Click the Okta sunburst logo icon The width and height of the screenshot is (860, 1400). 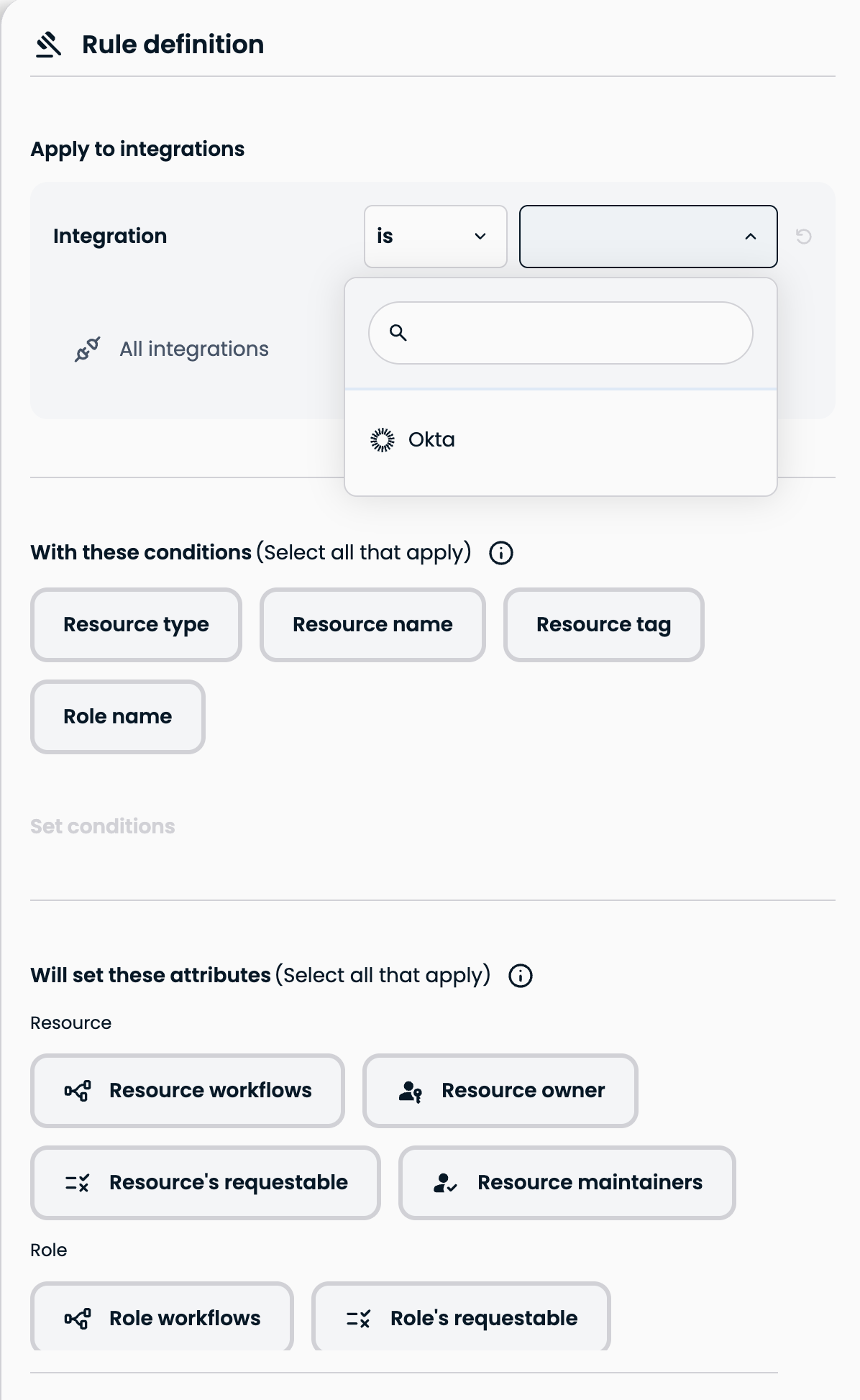(x=383, y=439)
